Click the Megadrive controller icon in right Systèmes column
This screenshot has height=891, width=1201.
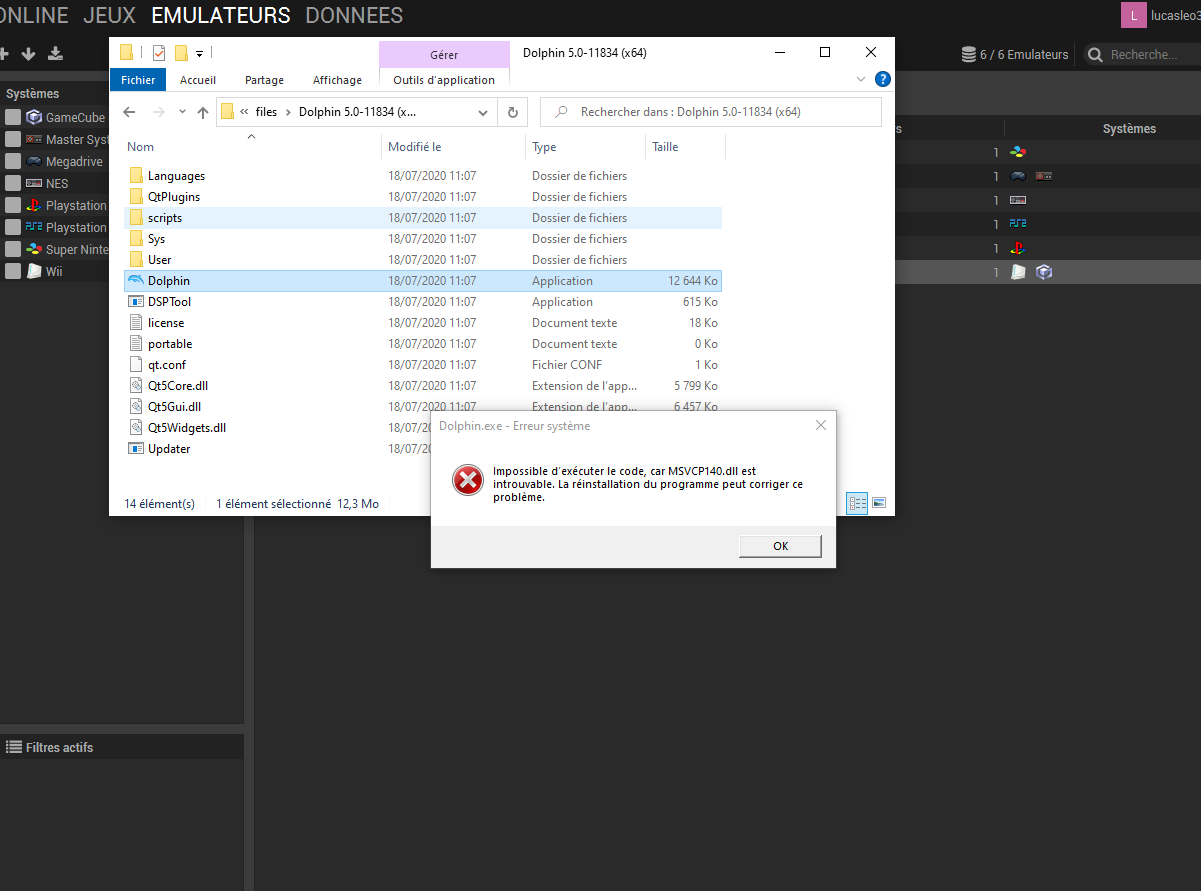tap(1018, 176)
